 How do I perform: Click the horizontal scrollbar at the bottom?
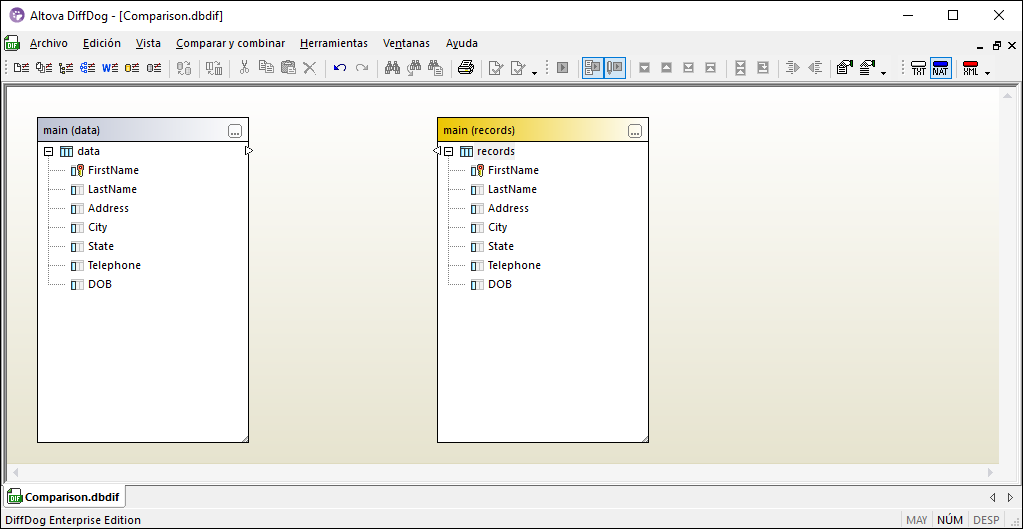(x=500, y=472)
